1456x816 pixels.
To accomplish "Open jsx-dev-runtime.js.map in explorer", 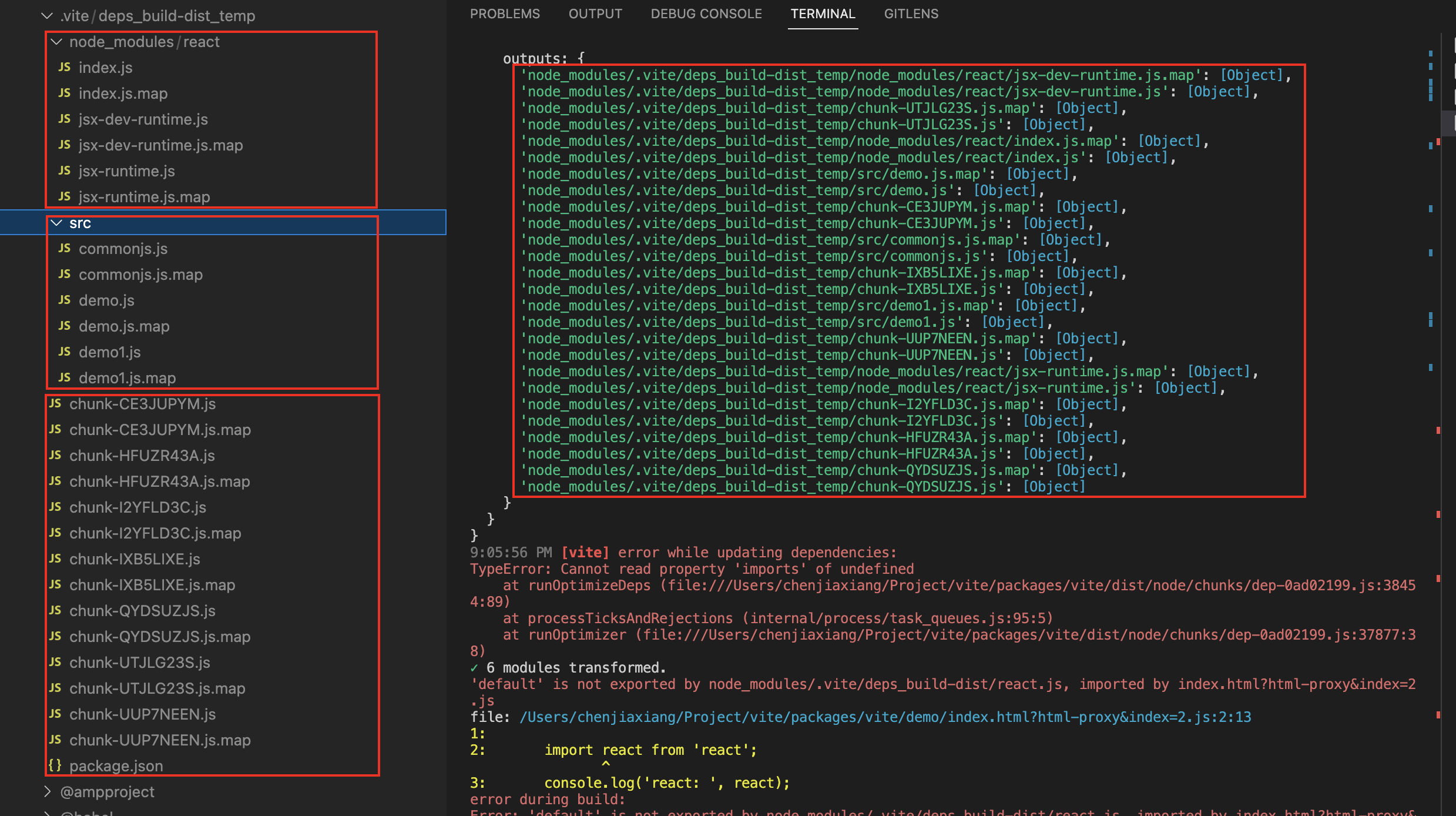I will point(160,145).
